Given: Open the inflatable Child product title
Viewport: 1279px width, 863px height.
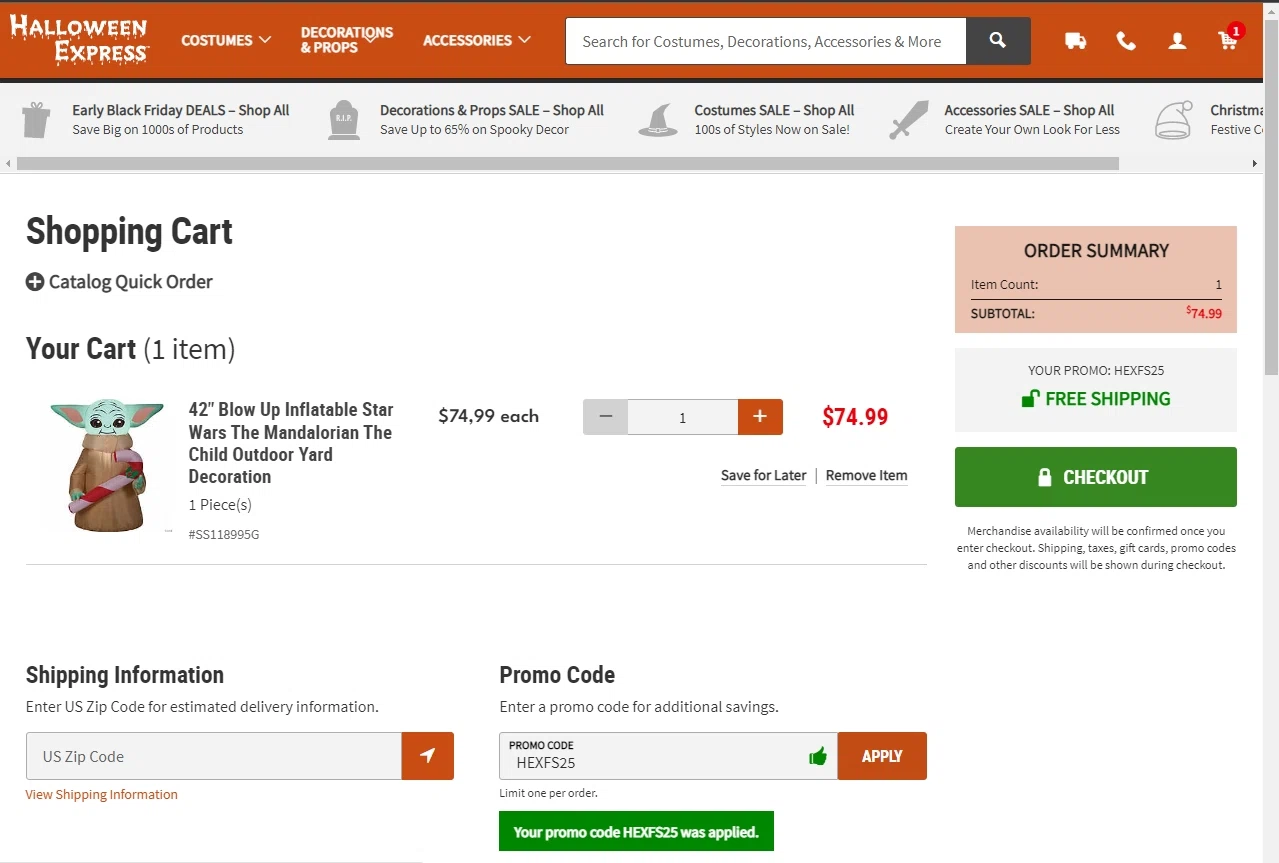Looking at the screenshot, I should point(291,443).
